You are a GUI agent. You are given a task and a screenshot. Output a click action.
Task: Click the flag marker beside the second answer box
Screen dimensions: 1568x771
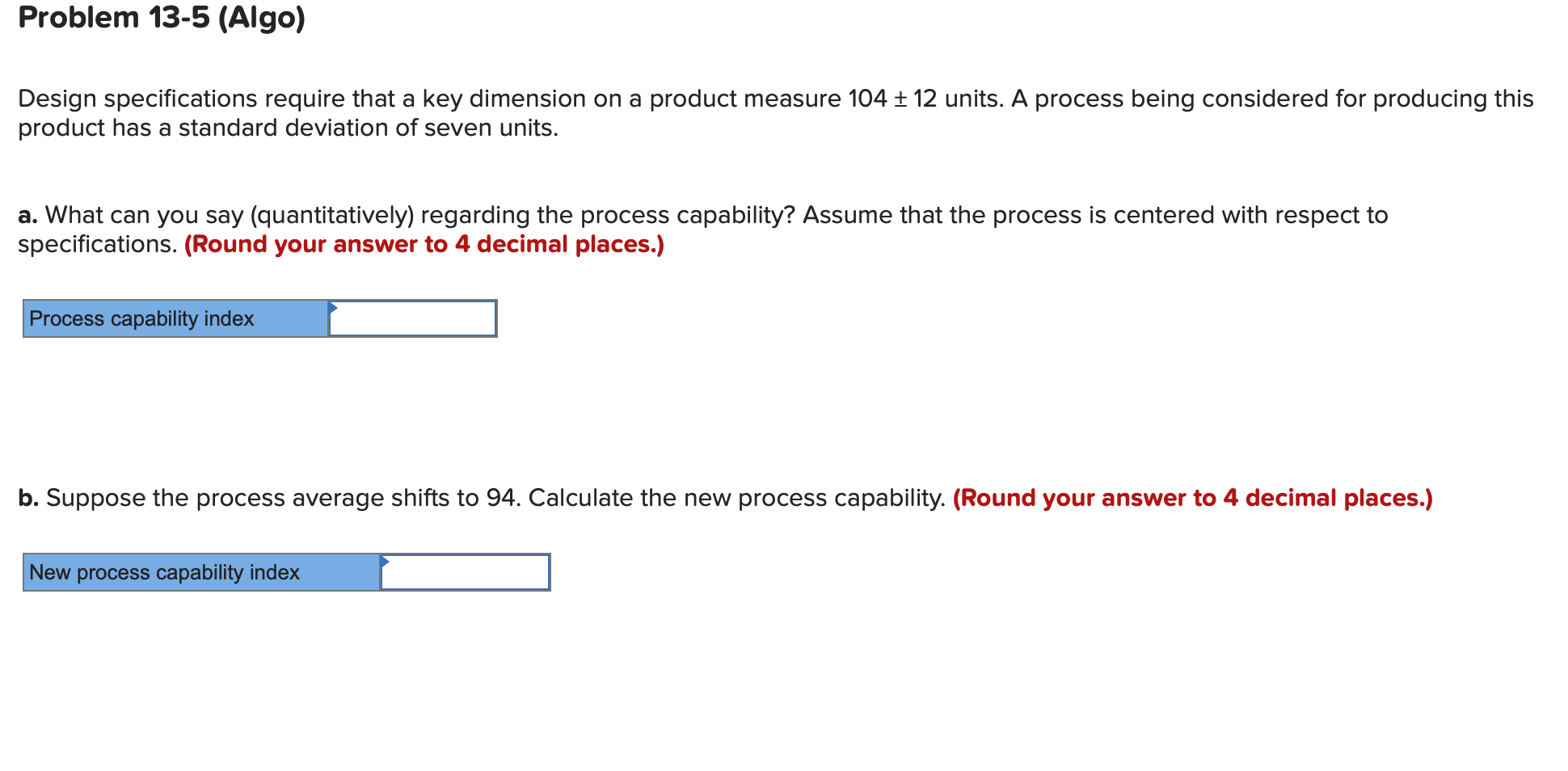386,562
